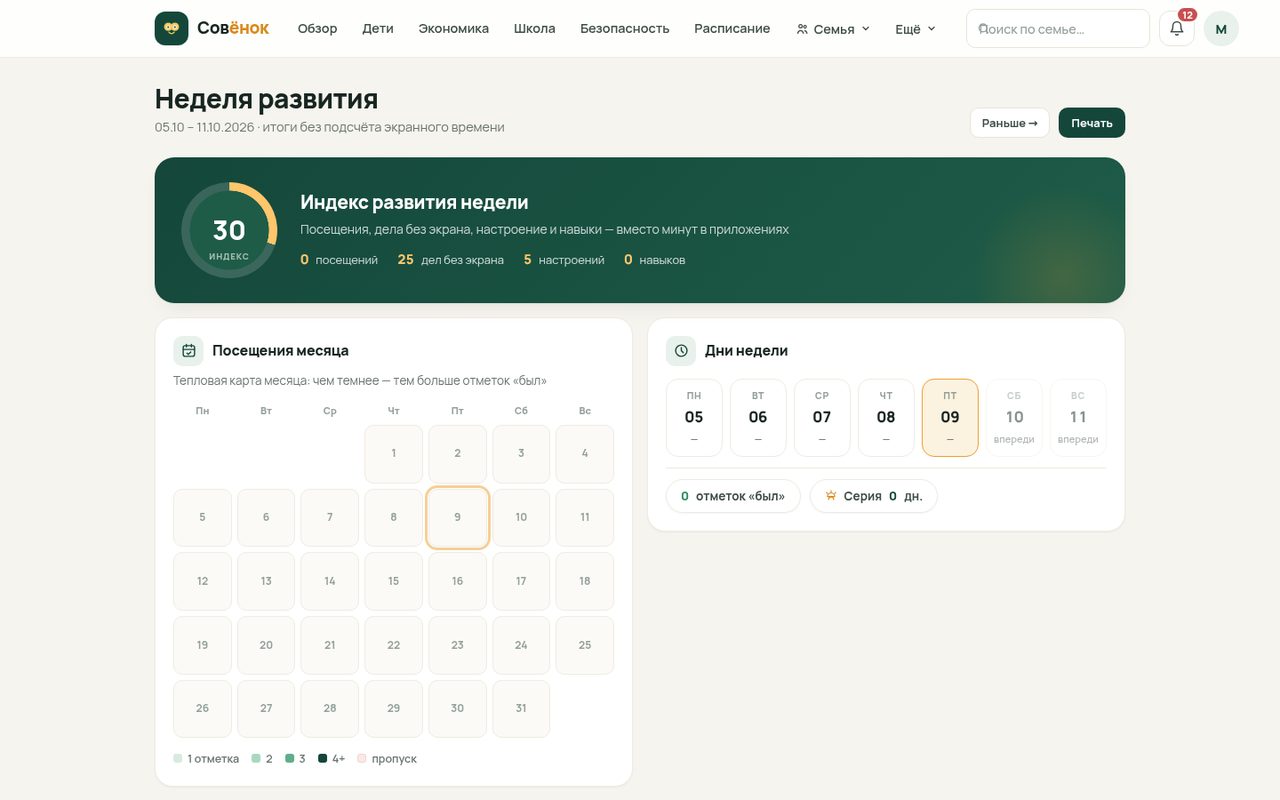Viewport: 1280px width, 800px height.
Task: Click the 25 дел без экрана stat
Action: pyautogui.click(x=450, y=260)
